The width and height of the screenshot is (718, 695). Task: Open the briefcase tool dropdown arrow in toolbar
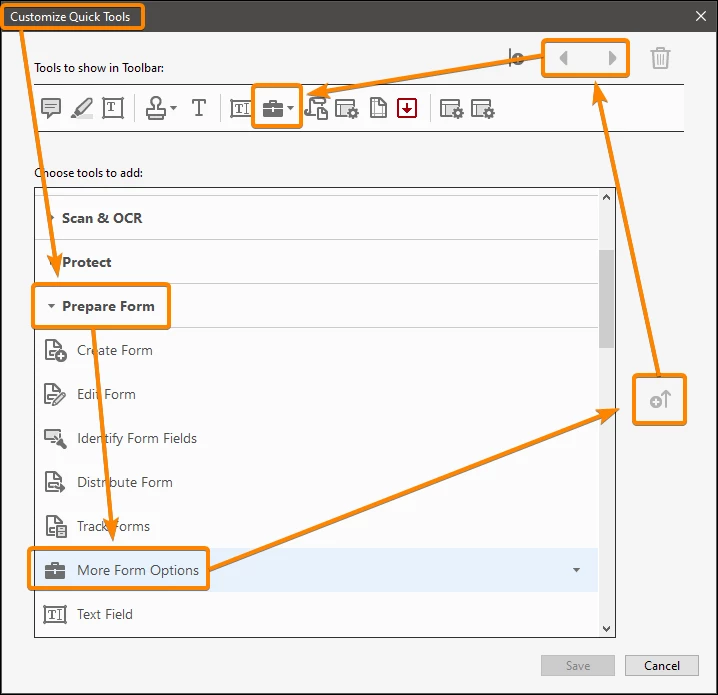(x=290, y=109)
